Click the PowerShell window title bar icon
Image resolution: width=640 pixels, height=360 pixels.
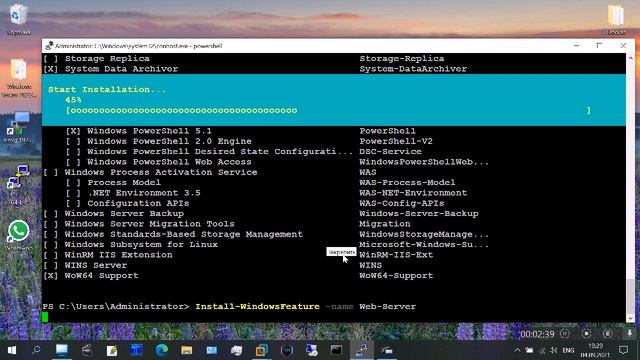(x=49, y=46)
